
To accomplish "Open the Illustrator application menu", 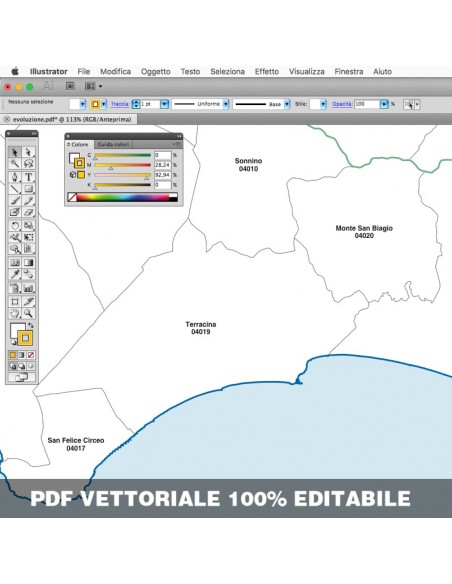I will click(49, 72).
